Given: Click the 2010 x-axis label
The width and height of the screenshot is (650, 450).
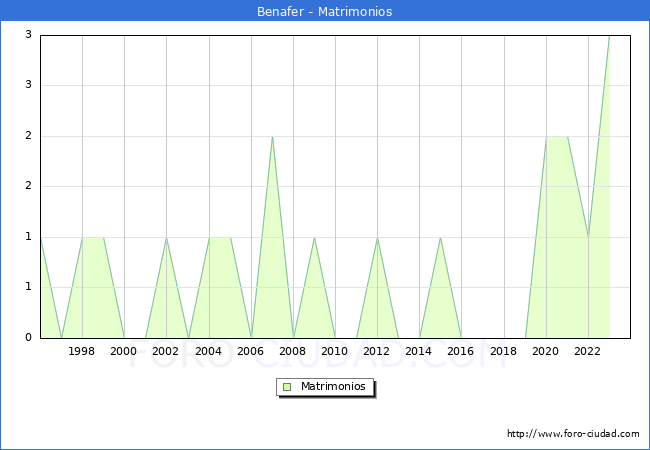Looking at the screenshot, I should pos(335,351).
